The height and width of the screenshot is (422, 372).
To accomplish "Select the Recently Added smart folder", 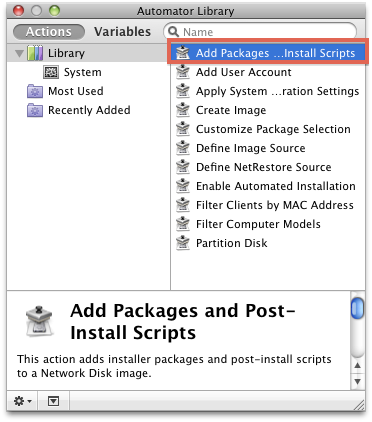I will tap(88, 110).
